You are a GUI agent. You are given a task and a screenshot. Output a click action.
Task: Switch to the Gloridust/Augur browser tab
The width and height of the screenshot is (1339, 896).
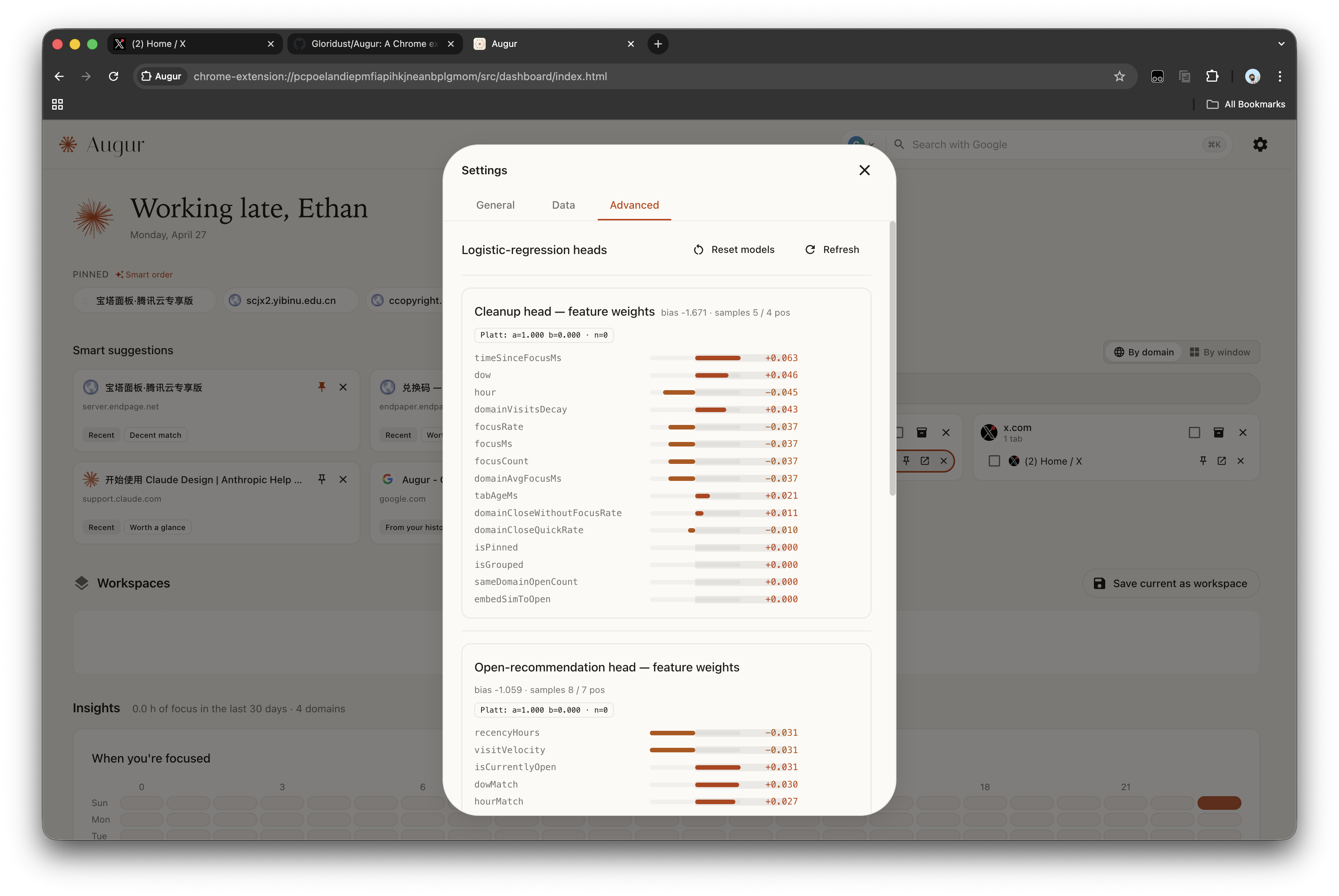pyautogui.click(x=374, y=43)
